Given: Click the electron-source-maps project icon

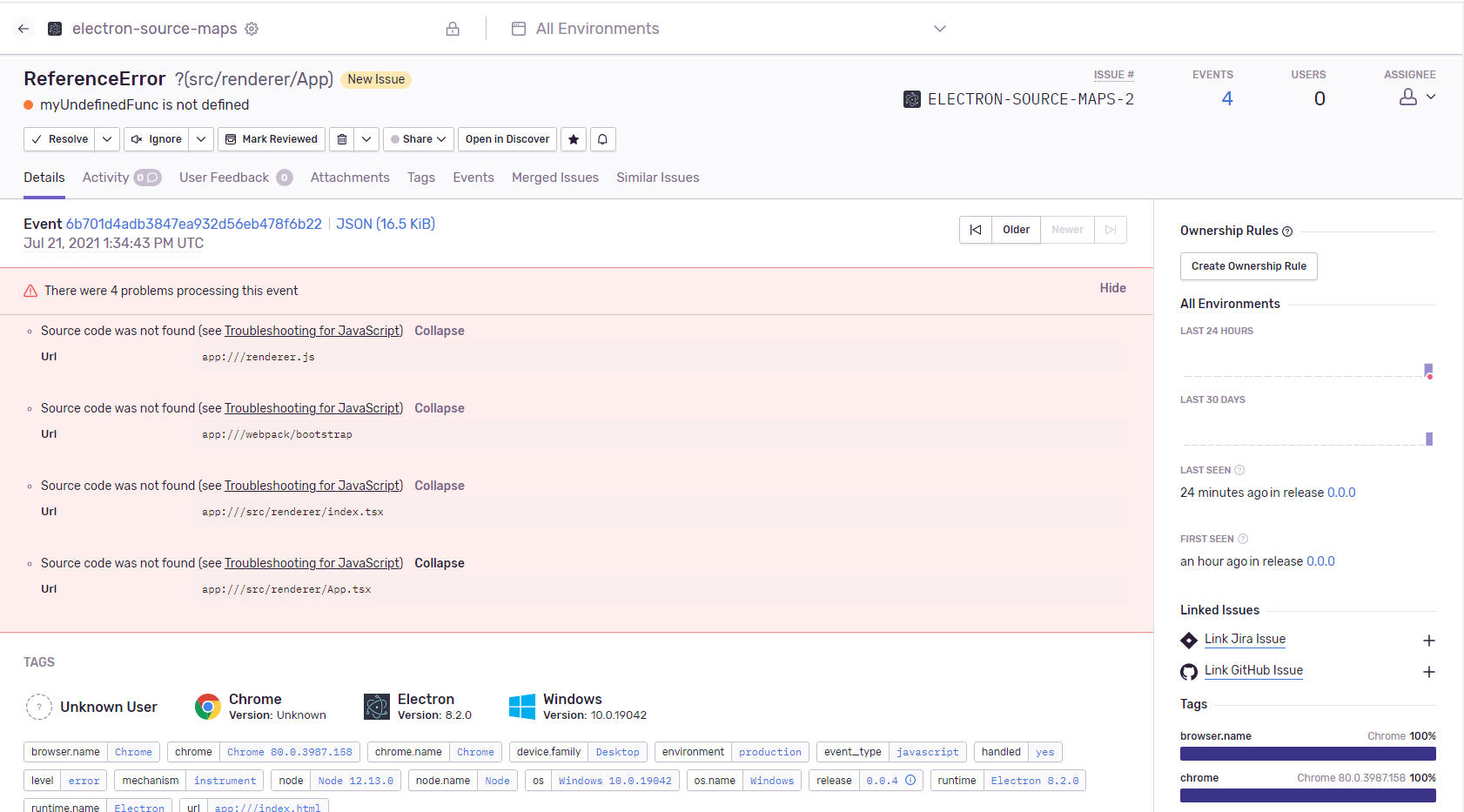Looking at the screenshot, I should [55, 29].
